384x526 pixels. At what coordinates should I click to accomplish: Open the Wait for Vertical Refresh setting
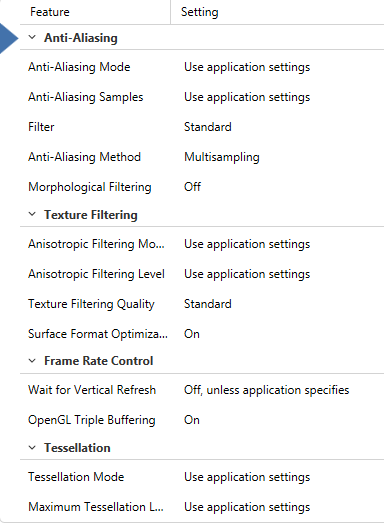point(267,390)
